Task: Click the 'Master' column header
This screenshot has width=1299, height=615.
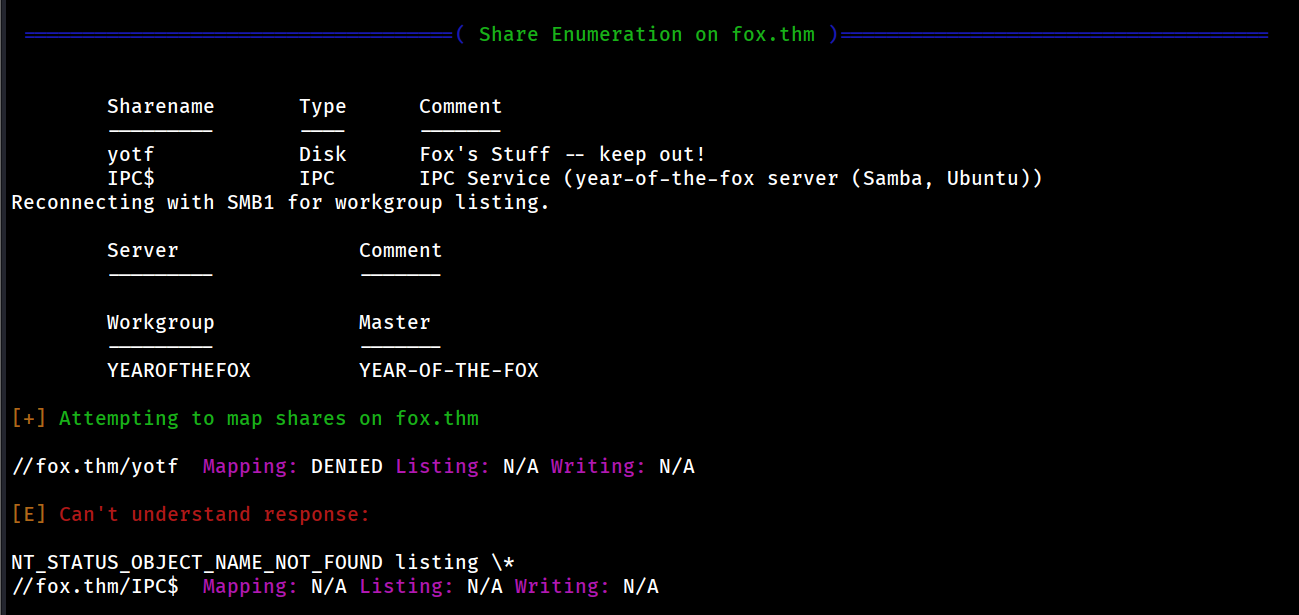Action: pos(394,323)
